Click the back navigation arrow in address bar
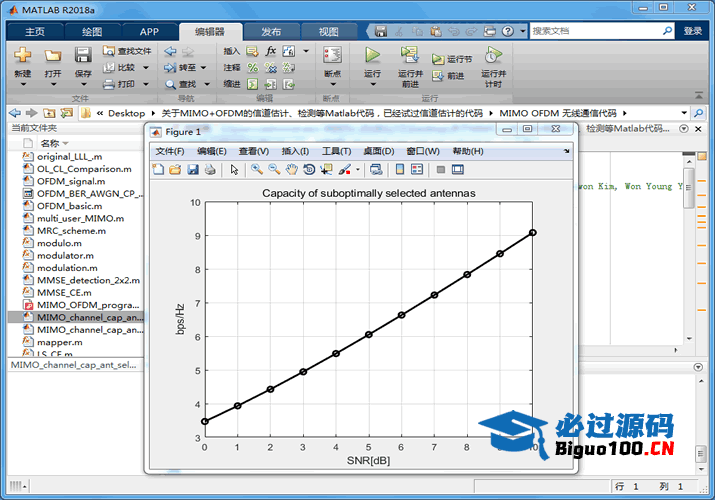Viewport: 715px width, 500px height. (x=15, y=113)
